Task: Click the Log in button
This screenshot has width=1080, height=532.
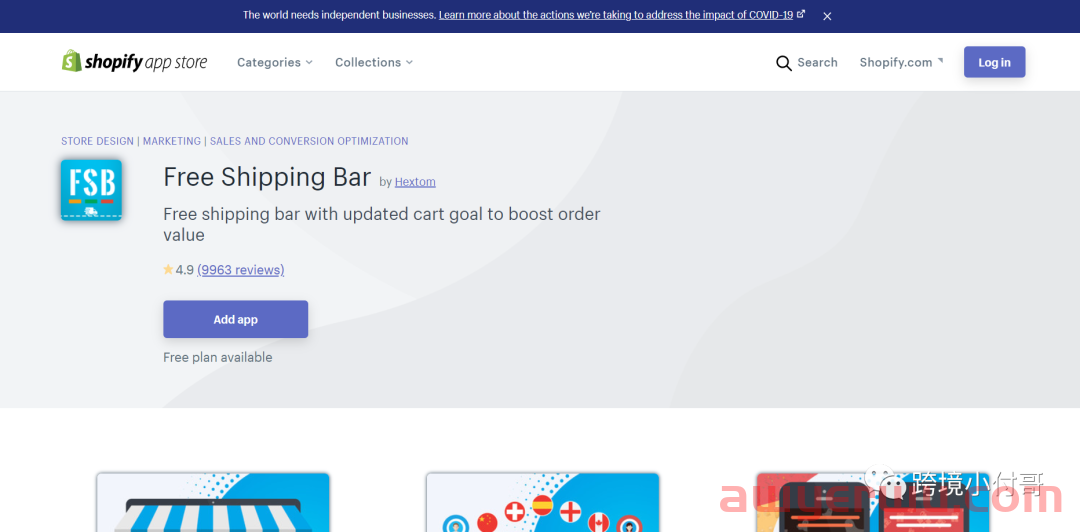Action: [995, 62]
